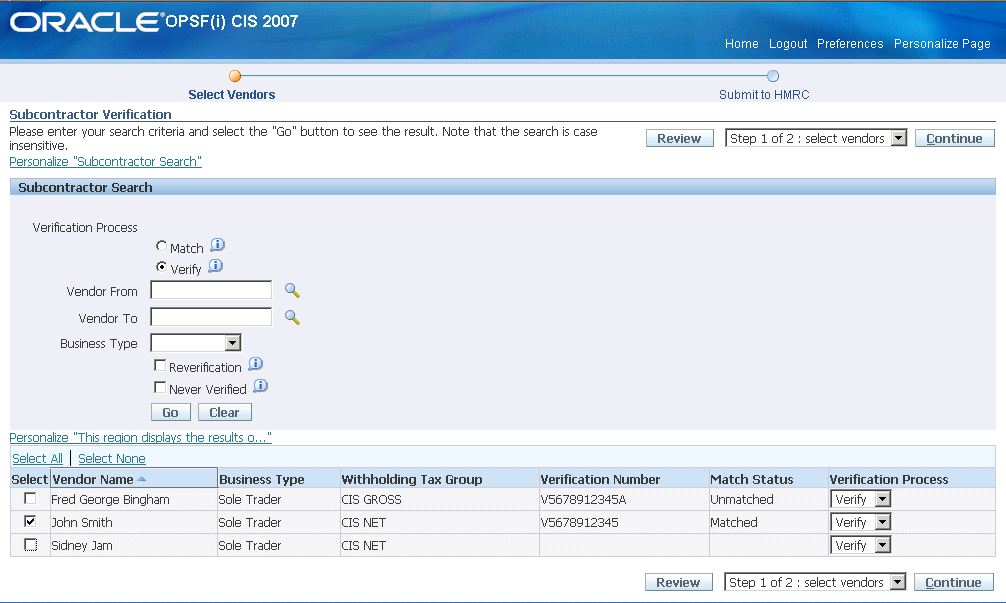Click into the Vendor From field
This screenshot has height=603, width=1006.
tap(211, 290)
